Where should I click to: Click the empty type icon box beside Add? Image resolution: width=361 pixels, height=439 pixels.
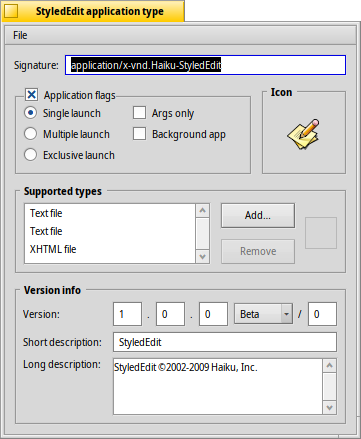(321, 233)
